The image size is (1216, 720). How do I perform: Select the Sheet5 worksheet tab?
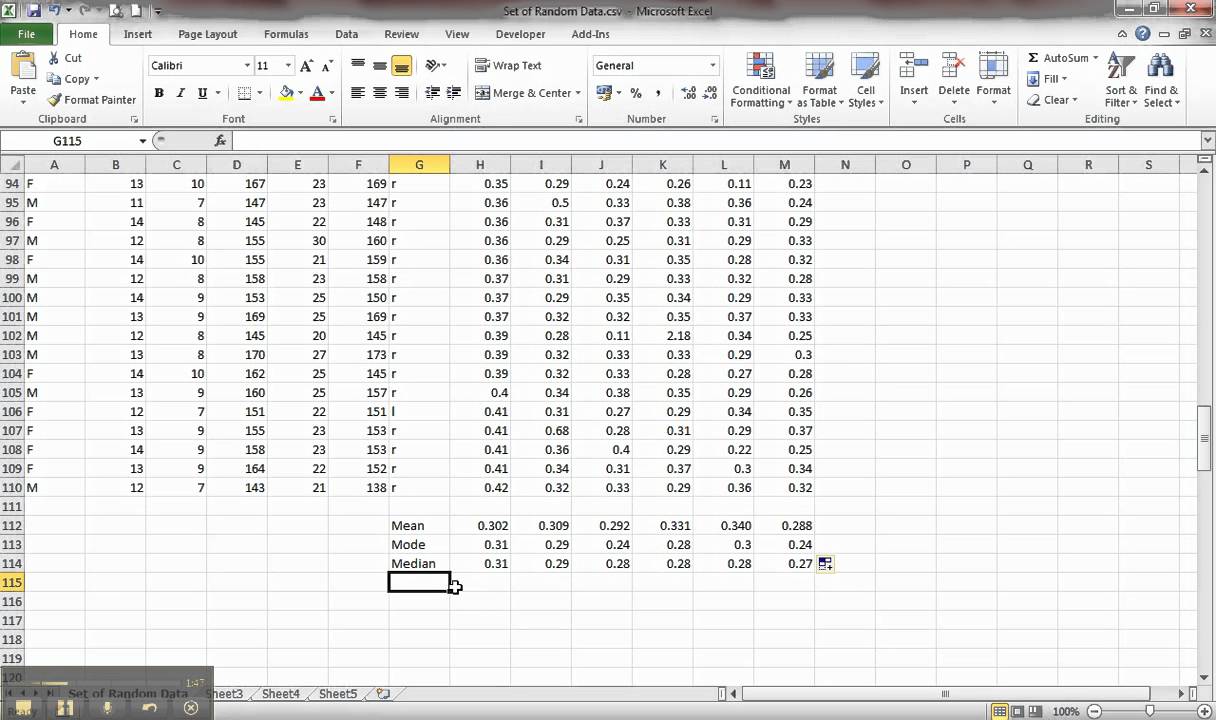point(338,693)
